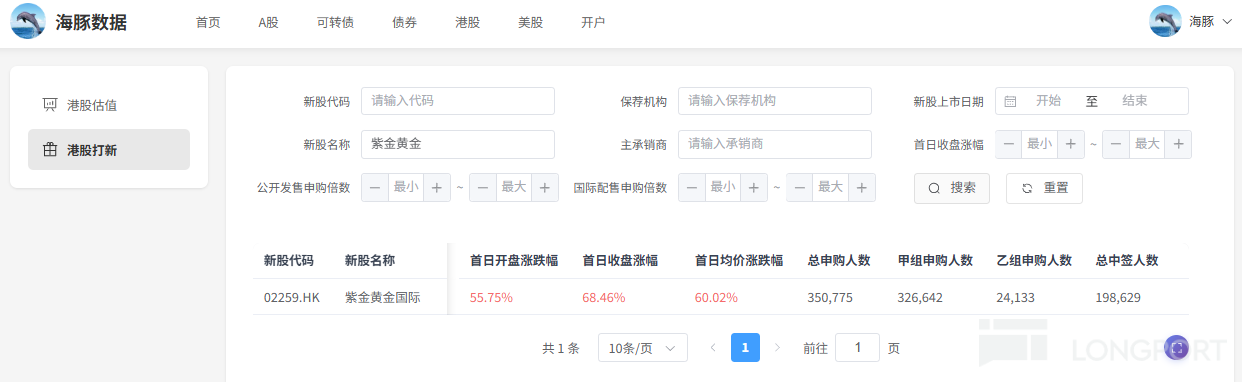Select 港股估值 in the sidebar
Viewport: 1242px width, 382px height.
point(109,105)
